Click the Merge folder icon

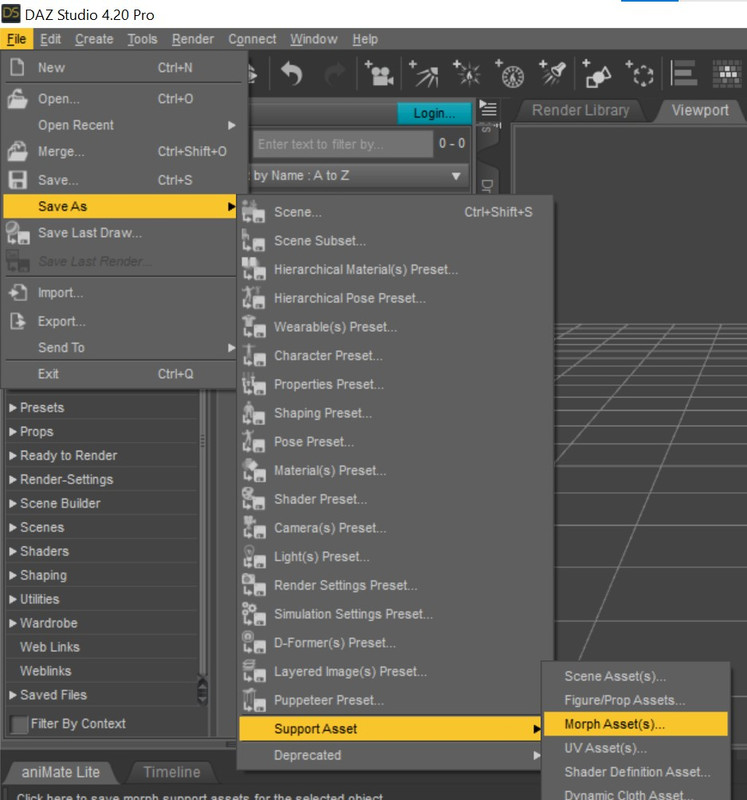tap(17, 151)
